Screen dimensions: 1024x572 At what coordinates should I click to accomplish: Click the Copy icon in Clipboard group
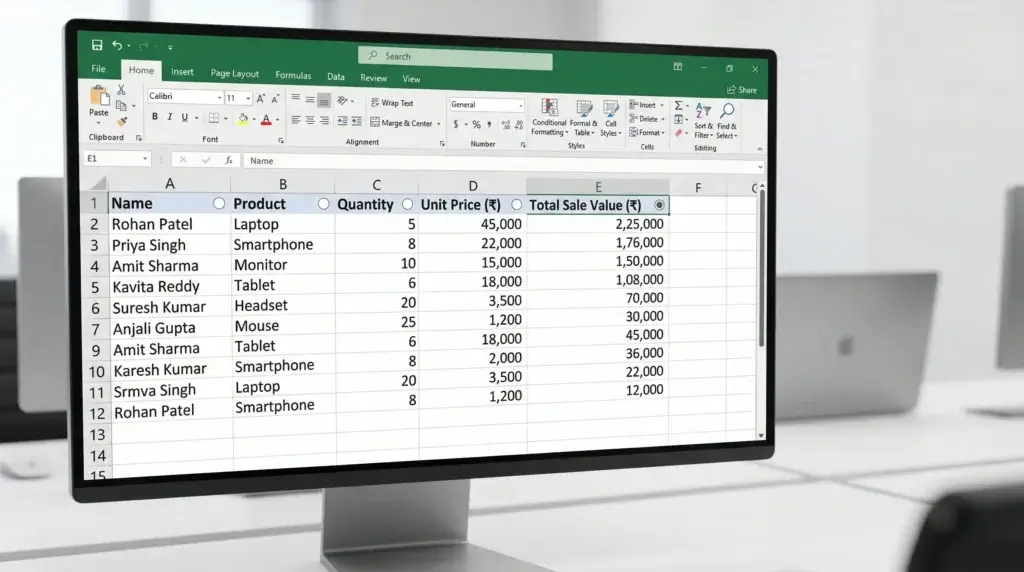121,106
